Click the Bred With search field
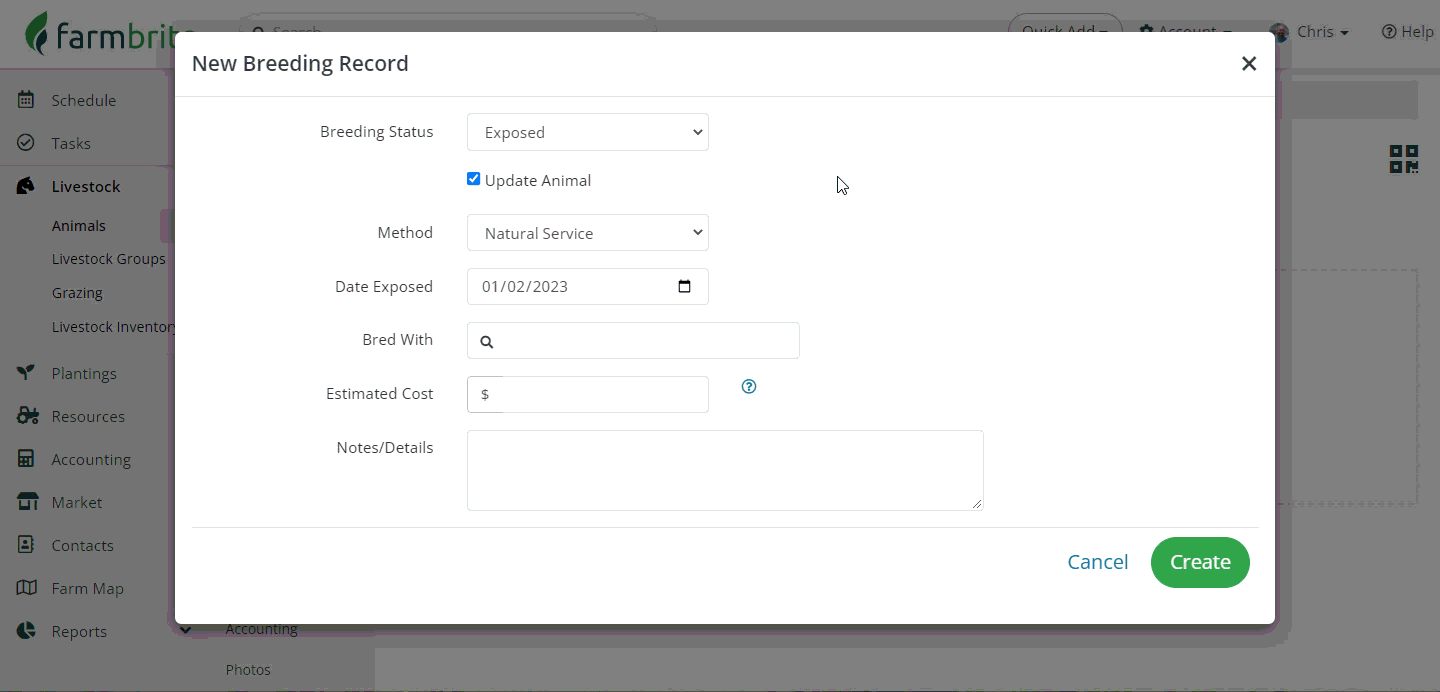 tap(633, 340)
